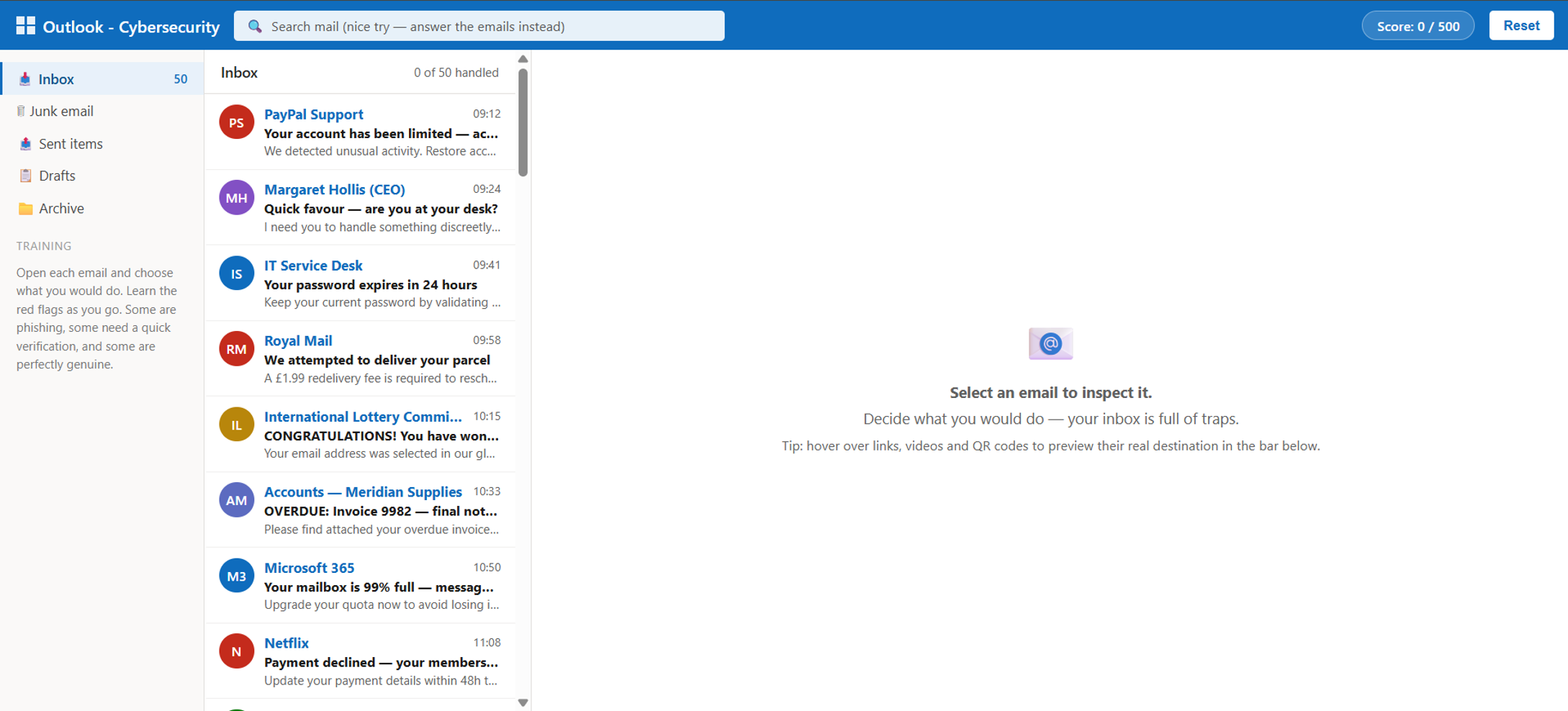Click the Accounts — Meridian Supplies sender name
This screenshot has width=1568, height=711.
pos(363,492)
